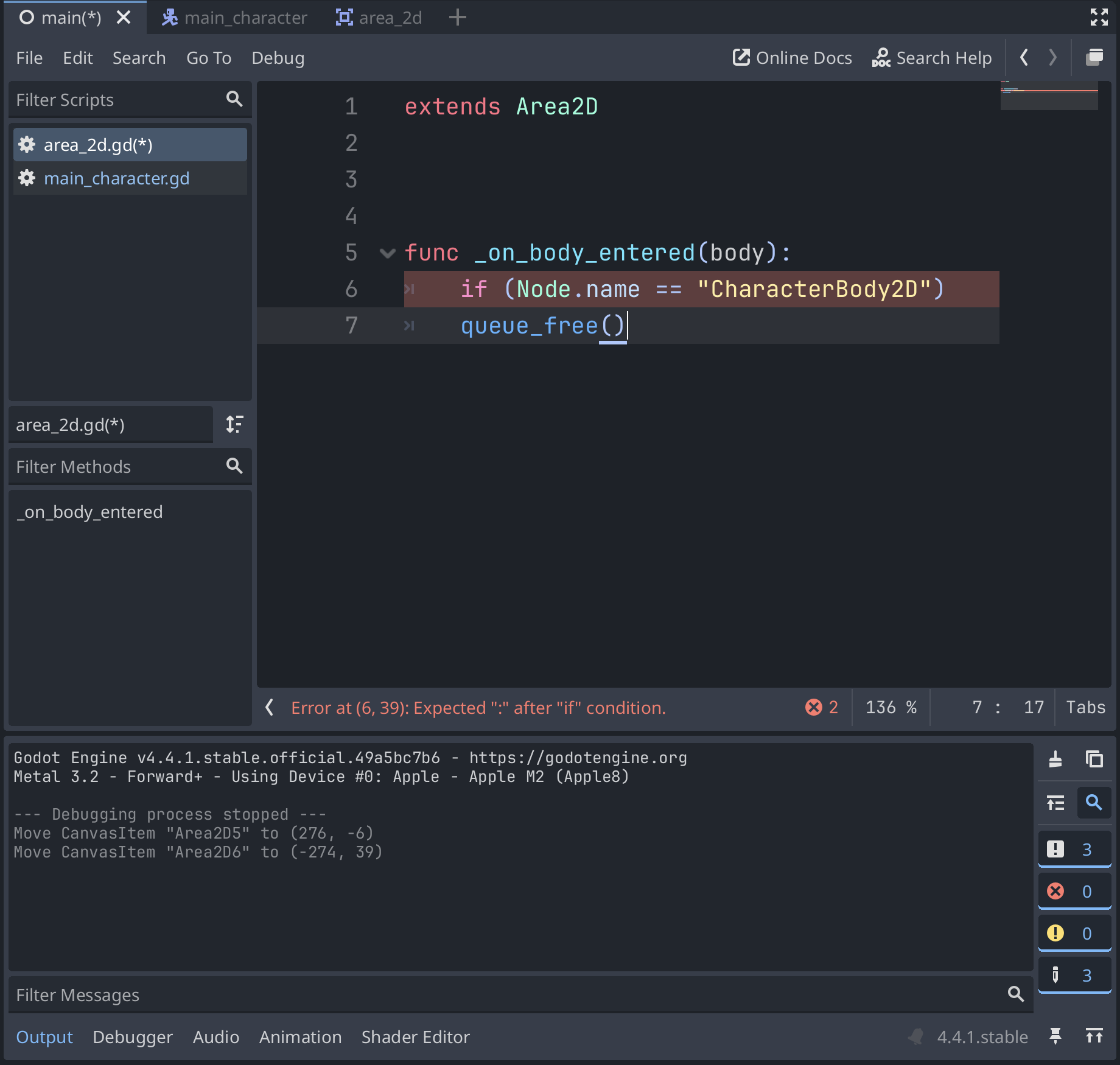Image resolution: width=1120 pixels, height=1065 pixels.
Task: Click Search Help button
Action: (932, 58)
